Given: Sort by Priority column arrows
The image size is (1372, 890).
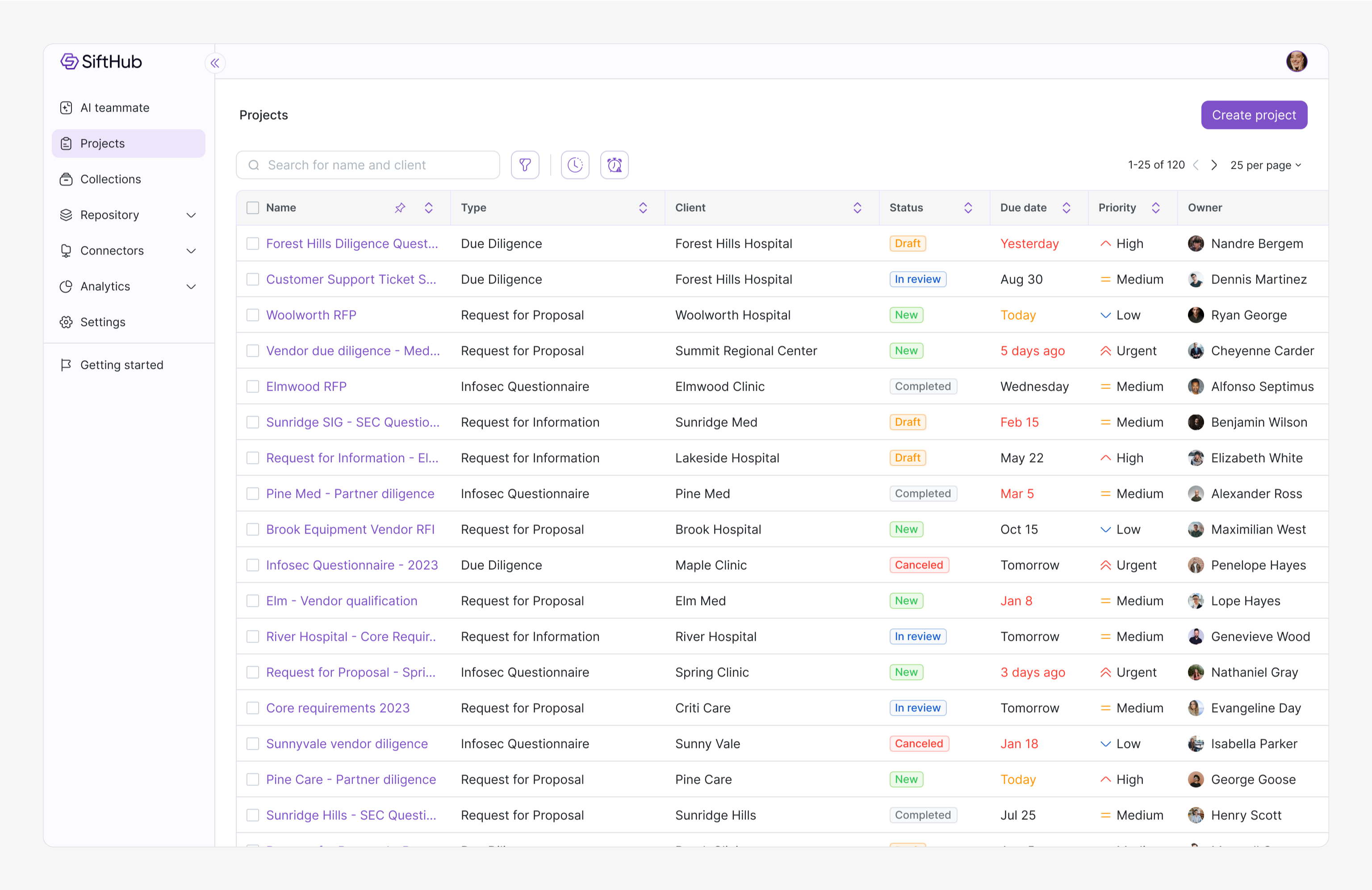Looking at the screenshot, I should tap(1155, 208).
